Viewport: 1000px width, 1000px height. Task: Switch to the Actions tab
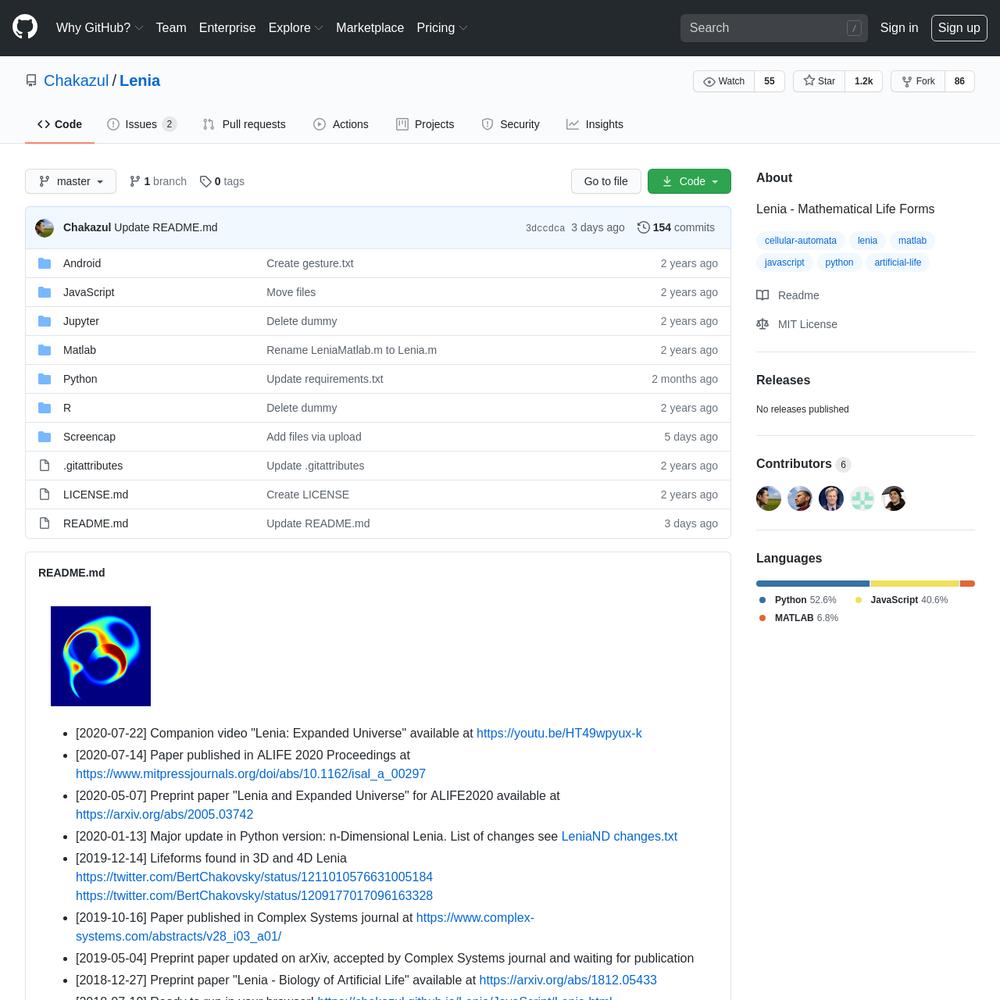click(x=341, y=124)
